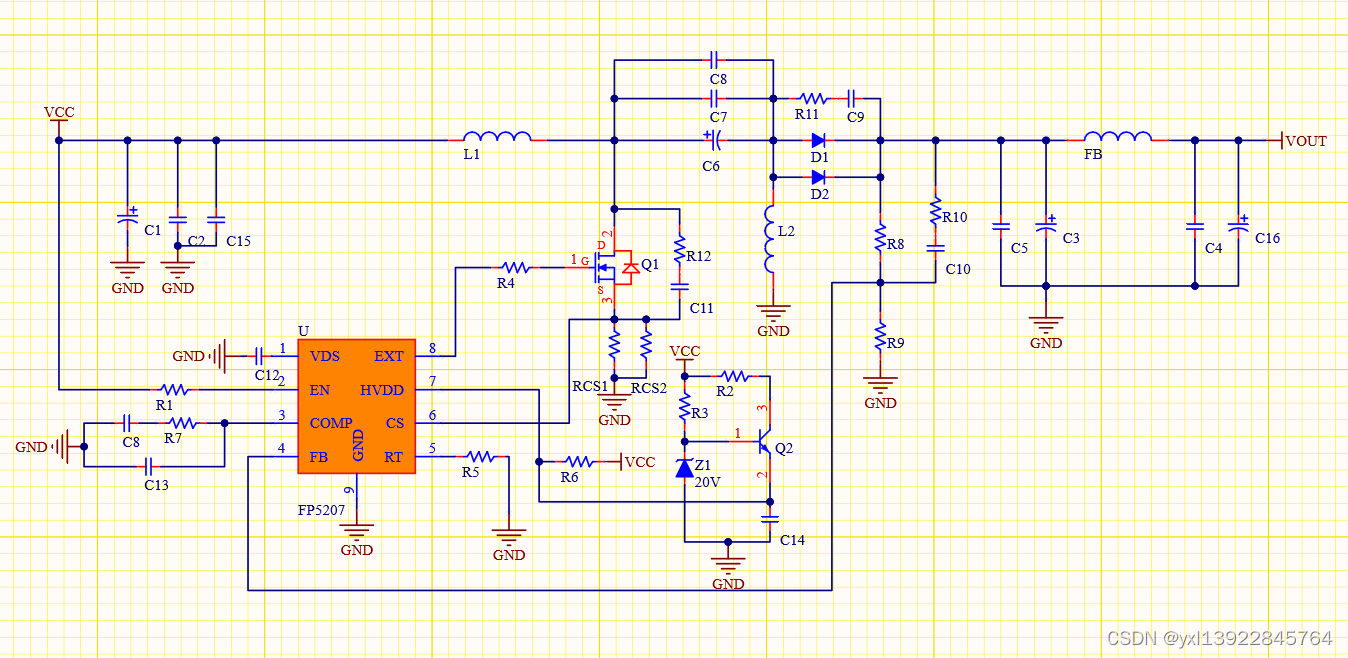Viewport: 1348px width, 658px height.
Task: Click the VCC port beside R6
Action: tap(639, 462)
